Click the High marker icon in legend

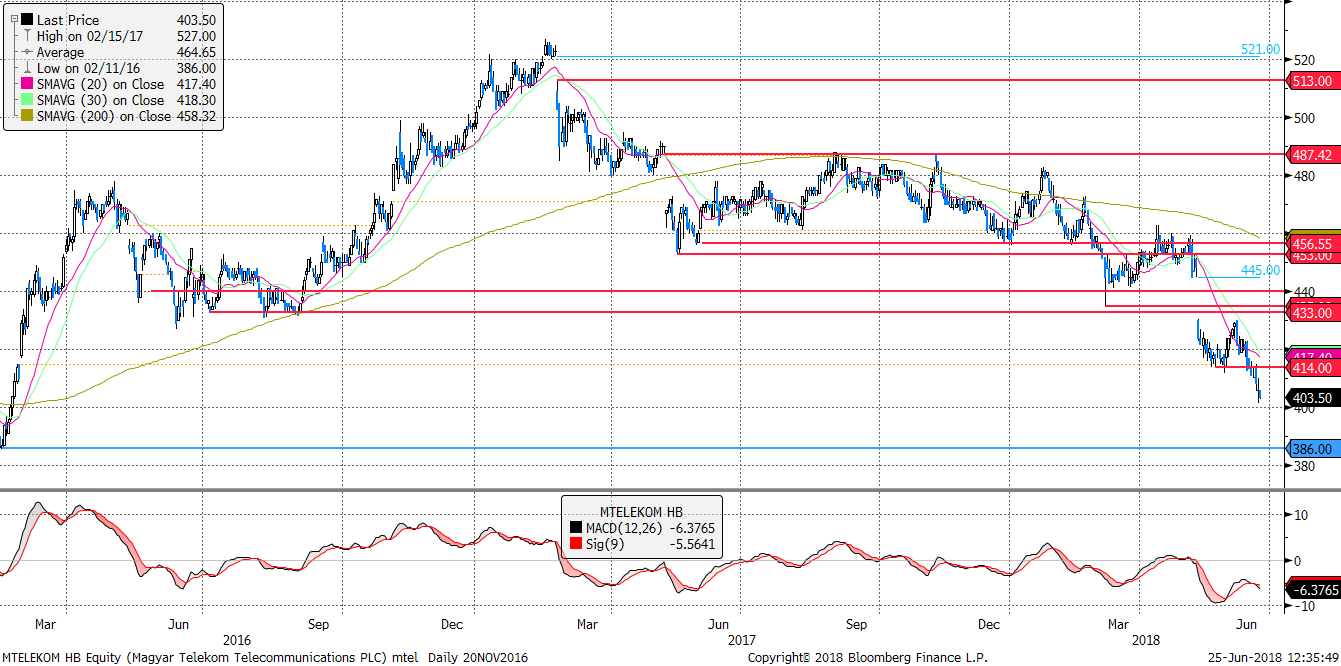[x=26, y=35]
